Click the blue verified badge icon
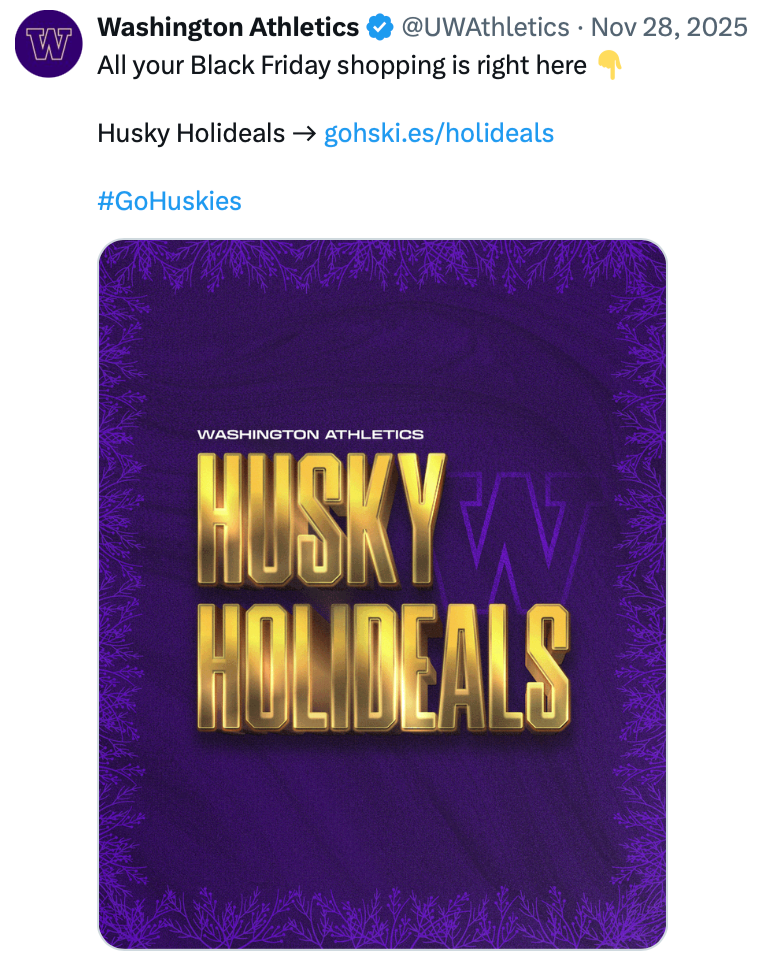 point(380,28)
